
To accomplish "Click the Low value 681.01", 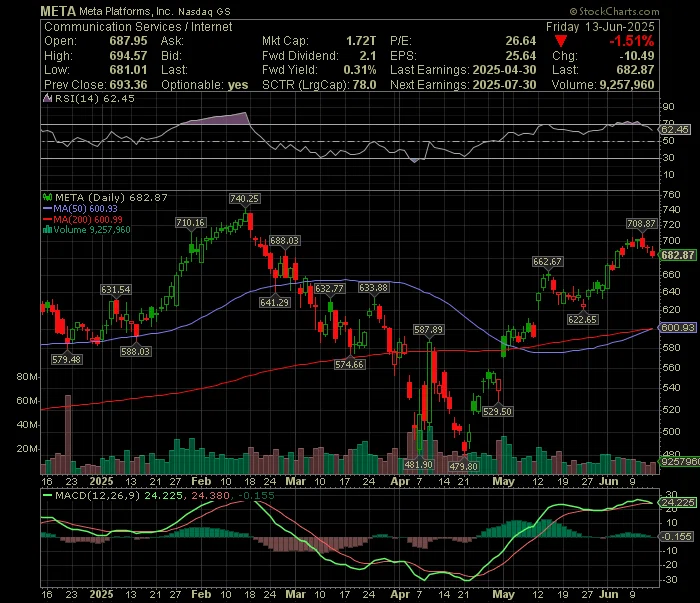I will coord(128,70).
